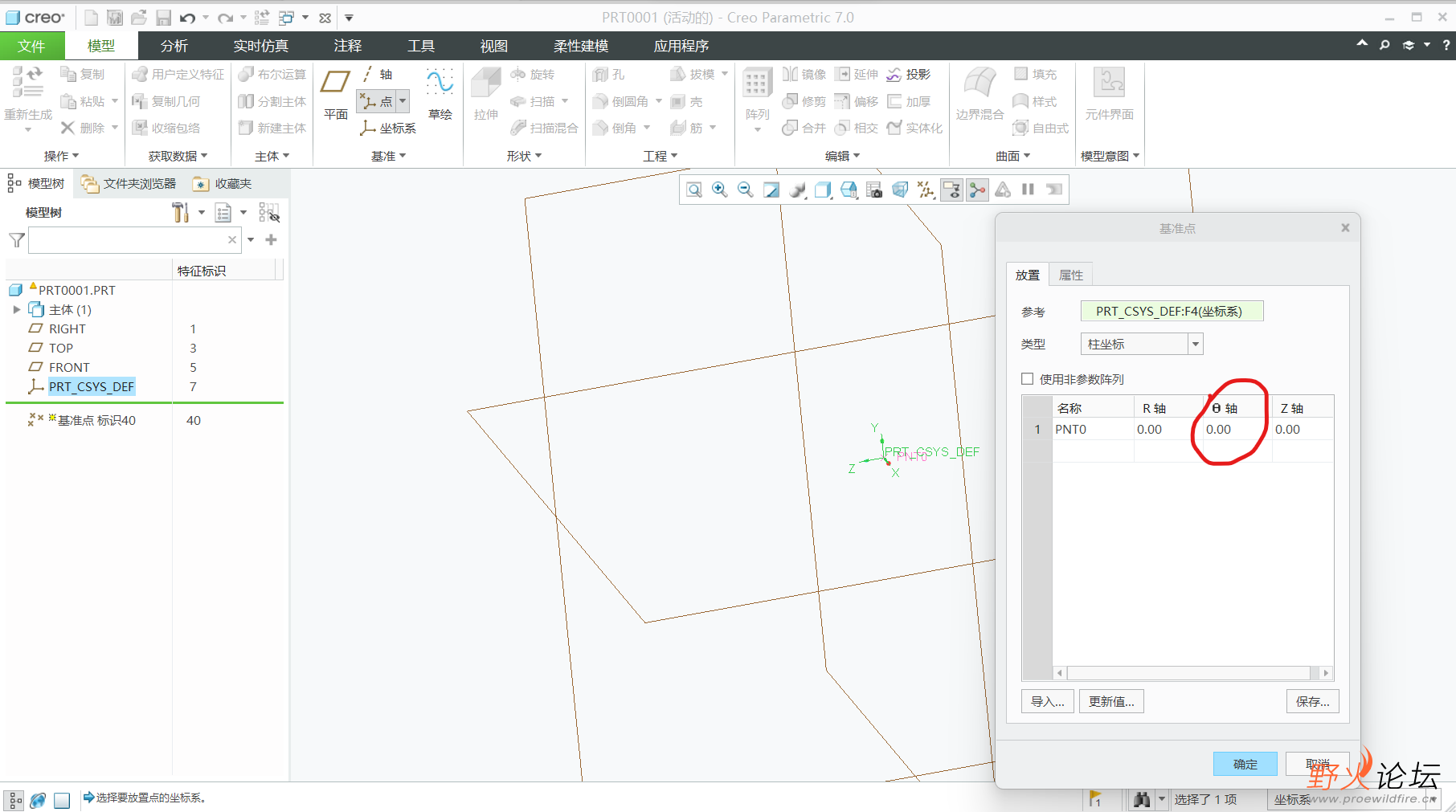Screen dimensions: 1456x812
Task: Click the Zoom Out magnifier icon
Action: tap(746, 190)
